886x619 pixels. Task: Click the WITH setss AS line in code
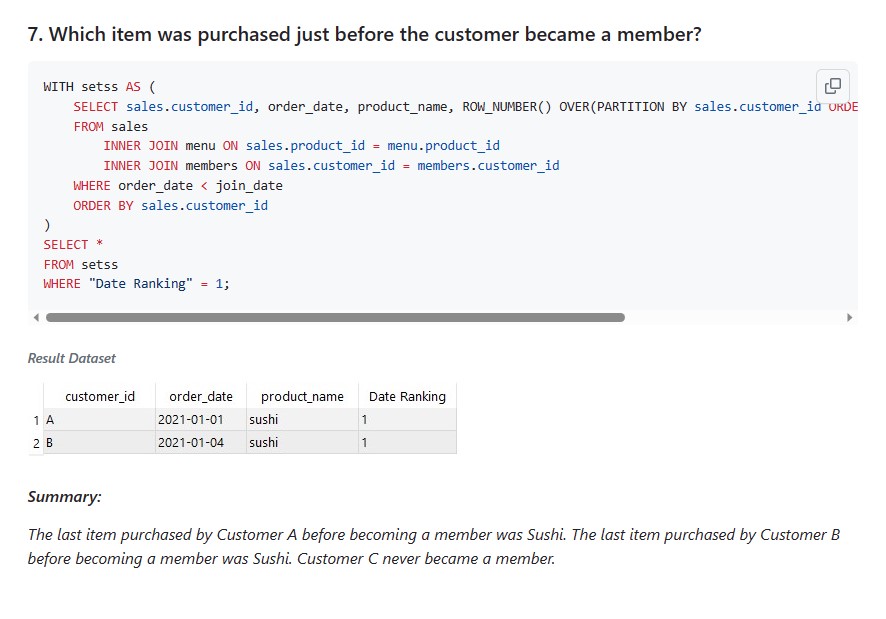click(99, 86)
